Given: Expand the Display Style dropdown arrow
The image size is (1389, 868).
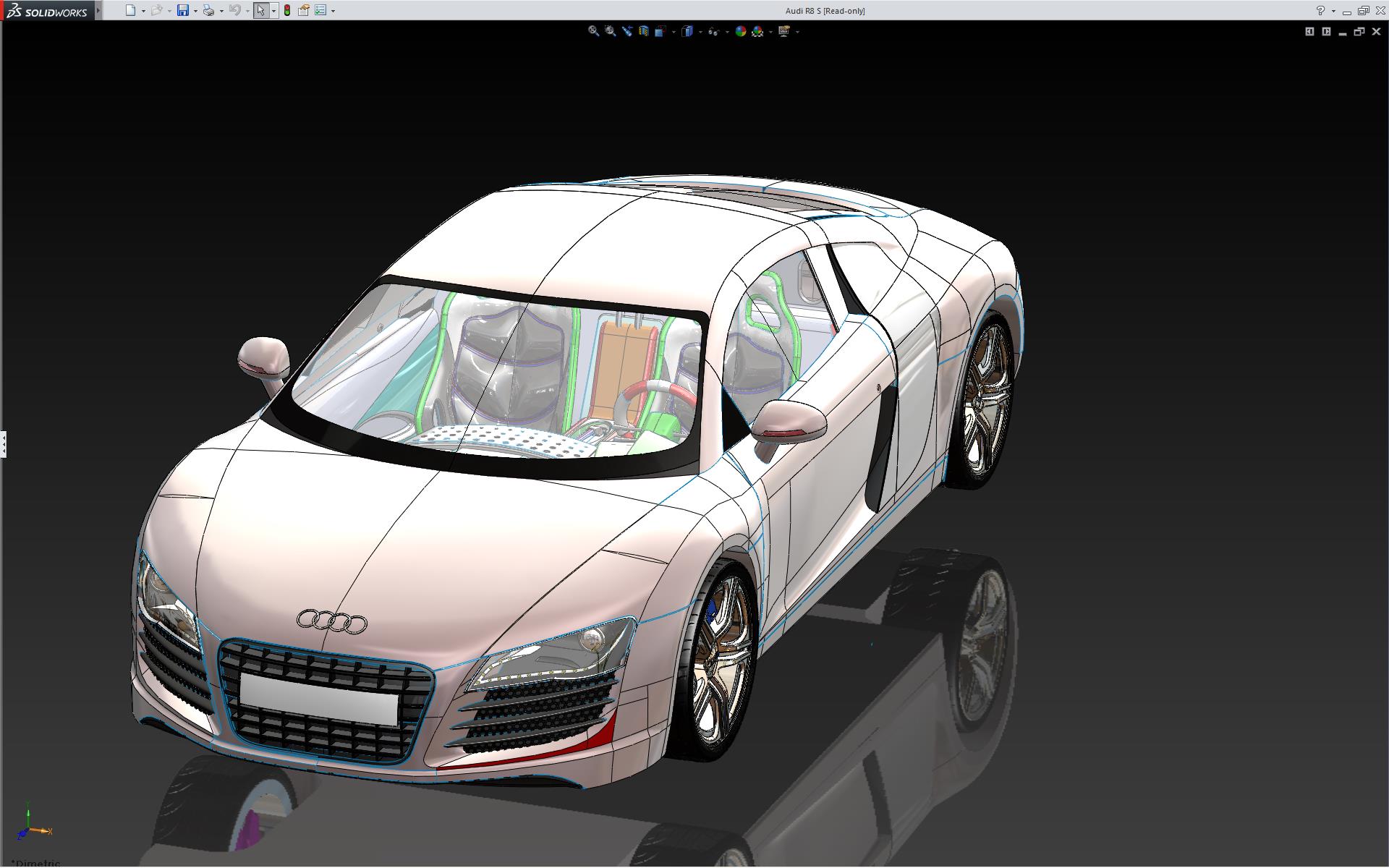Looking at the screenshot, I should pyautogui.click(x=701, y=32).
